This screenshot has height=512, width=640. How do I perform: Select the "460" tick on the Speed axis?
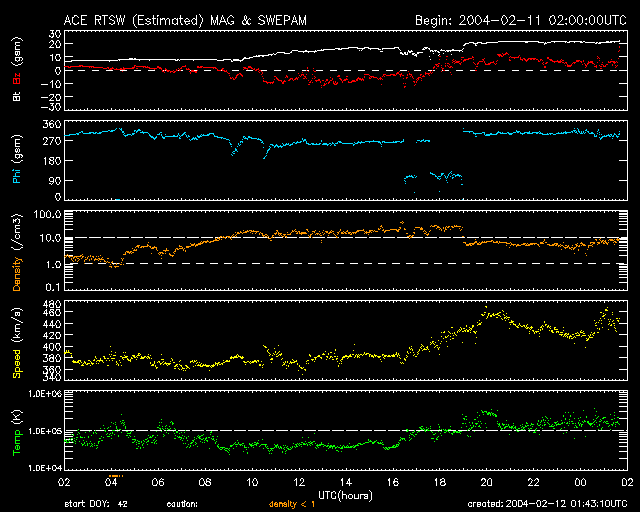(x=52, y=312)
